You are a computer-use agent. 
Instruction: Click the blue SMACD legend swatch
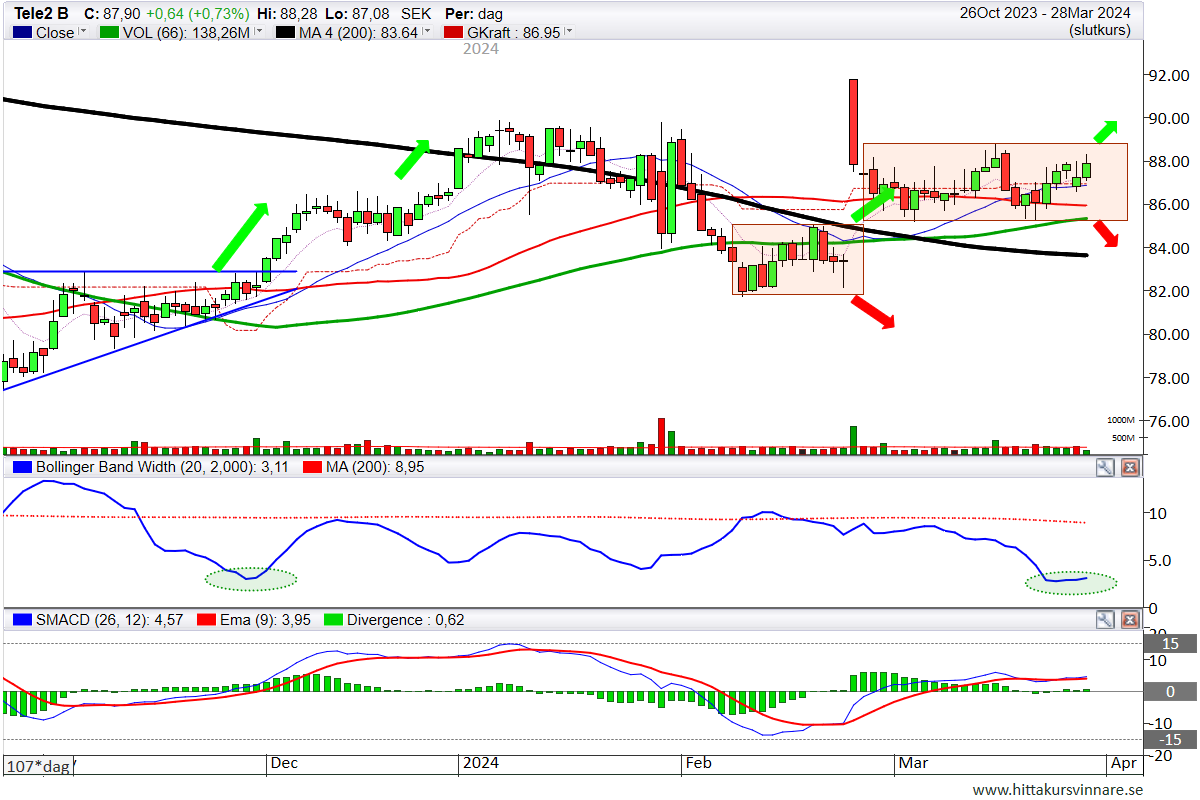pyautogui.click(x=22, y=620)
